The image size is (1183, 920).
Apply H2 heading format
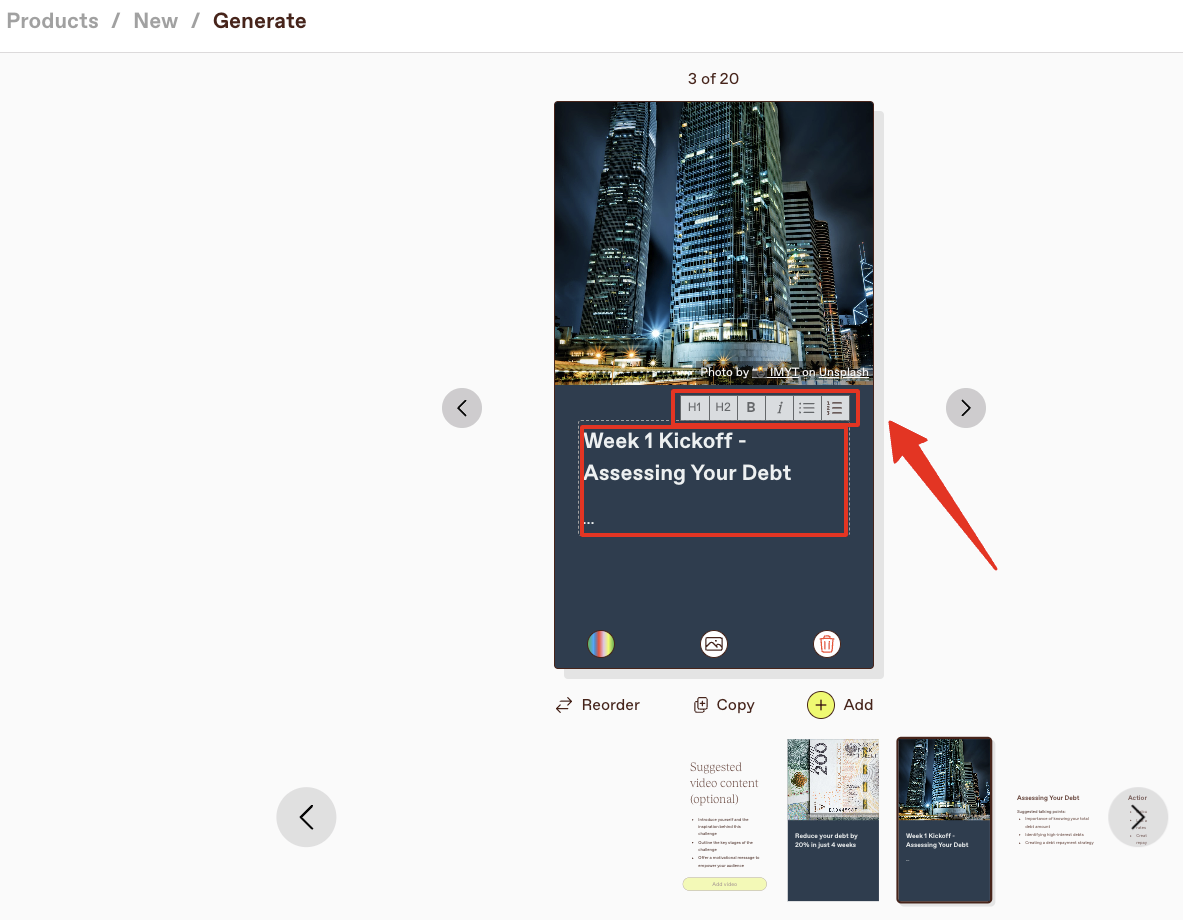tap(723, 408)
